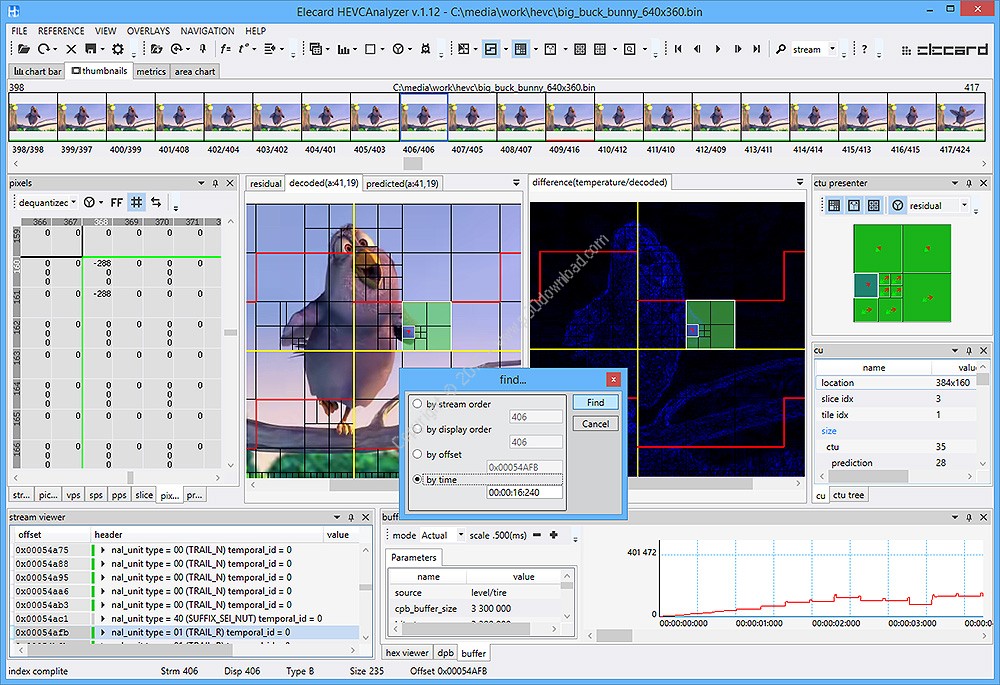Click the f= formula toolbar icon
This screenshot has width=1000, height=685.
click(x=226, y=49)
